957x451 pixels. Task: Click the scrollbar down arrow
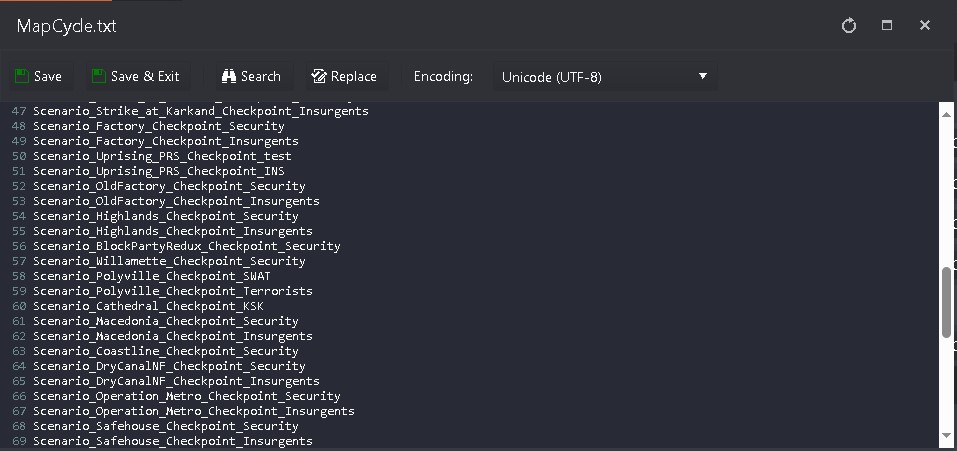point(947,437)
